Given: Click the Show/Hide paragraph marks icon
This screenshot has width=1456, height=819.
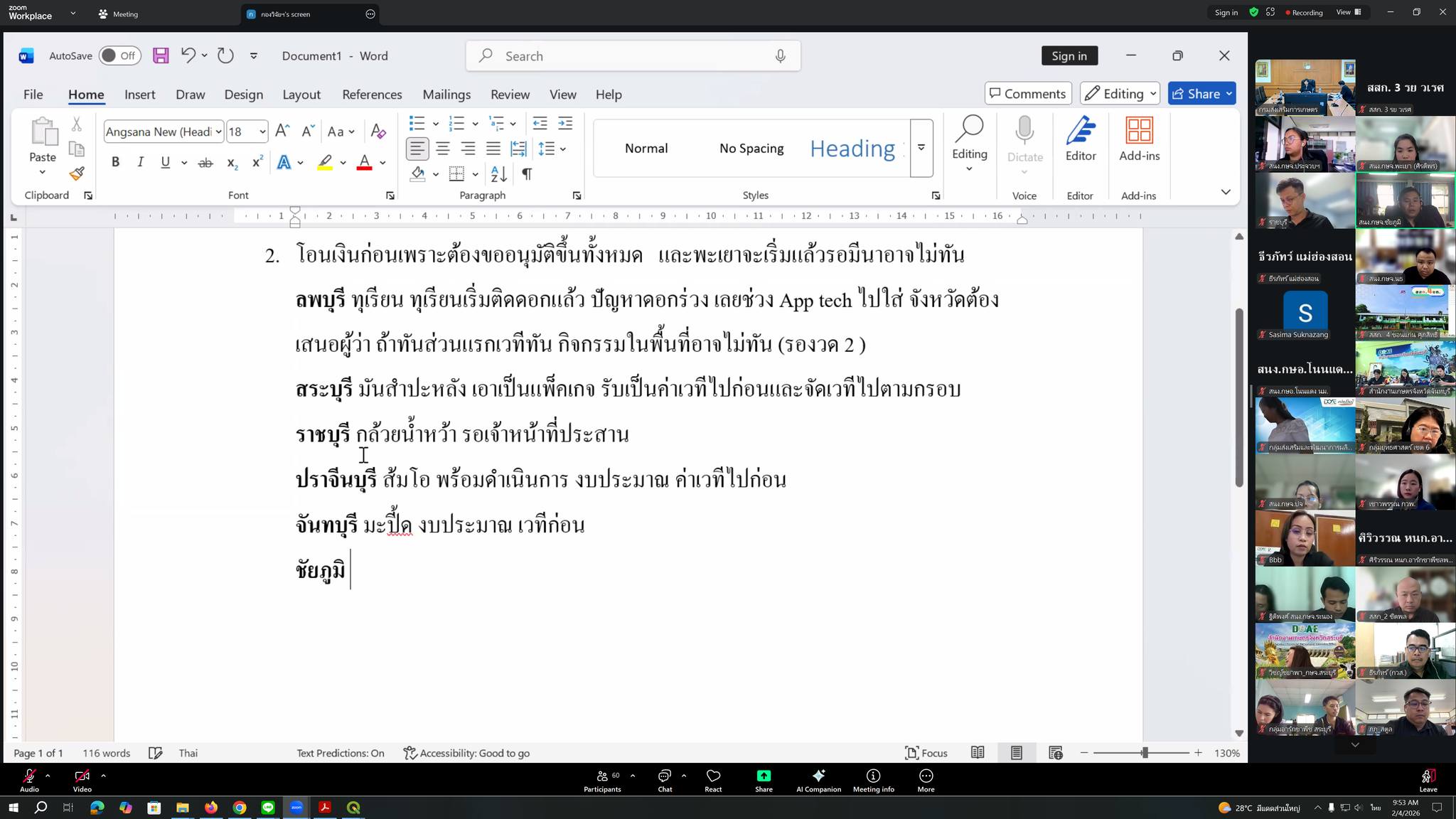Looking at the screenshot, I should [527, 174].
